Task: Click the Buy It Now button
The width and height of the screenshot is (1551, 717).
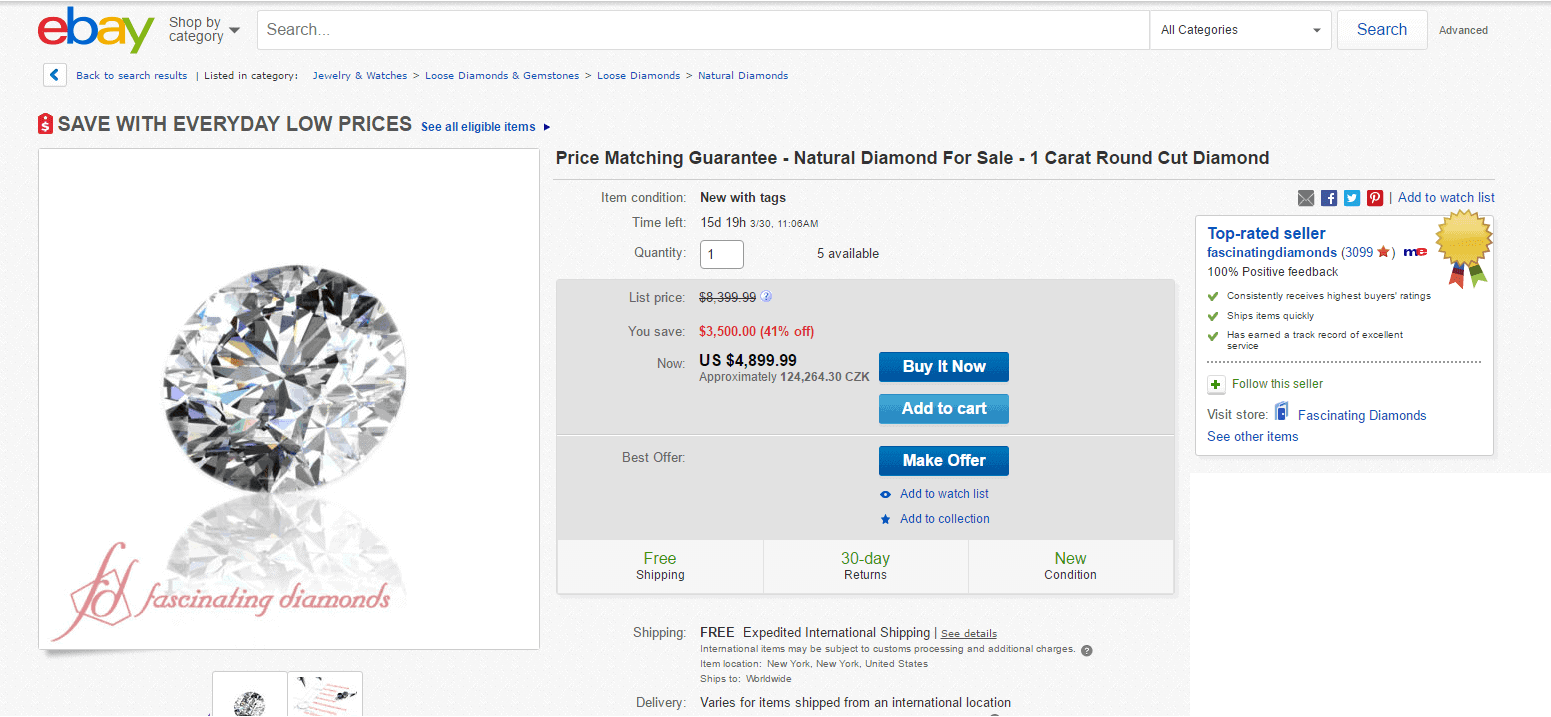Action: [x=943, y=366]
